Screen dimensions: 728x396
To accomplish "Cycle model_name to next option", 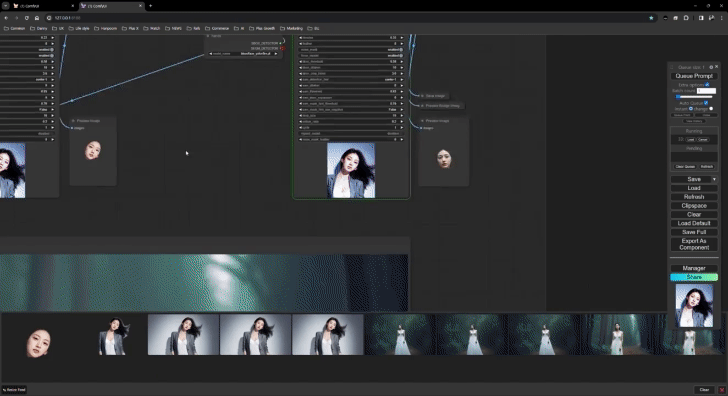I will (x=276, y=54).
